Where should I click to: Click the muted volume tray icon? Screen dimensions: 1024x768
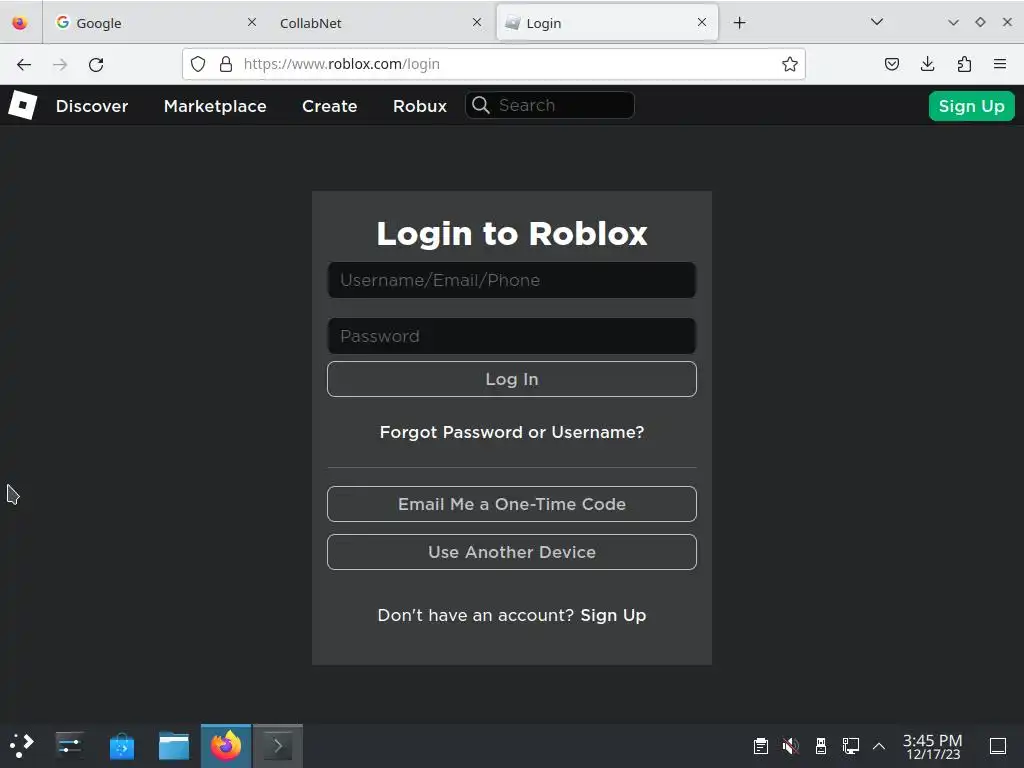click(791, 746)
